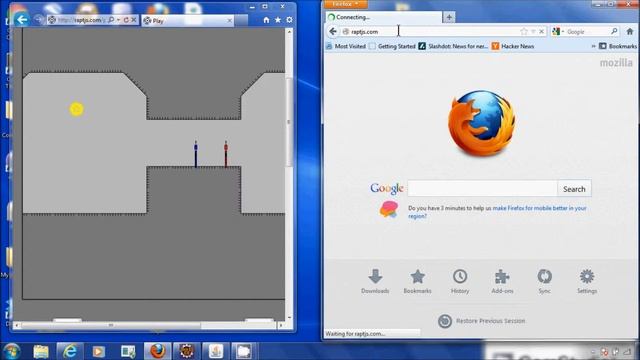Open History from Firefox start page
The height and width of the screenshot is (360, 640).
[460, 282]
